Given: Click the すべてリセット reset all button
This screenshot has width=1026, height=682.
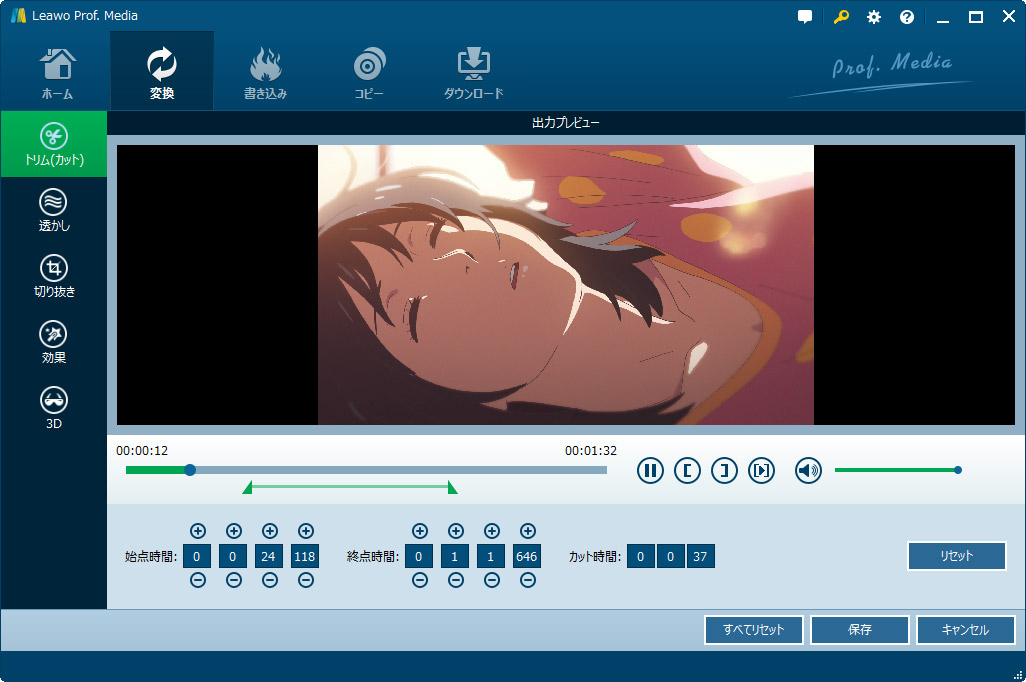Looking at the screenshot, I should pos(754,630).
